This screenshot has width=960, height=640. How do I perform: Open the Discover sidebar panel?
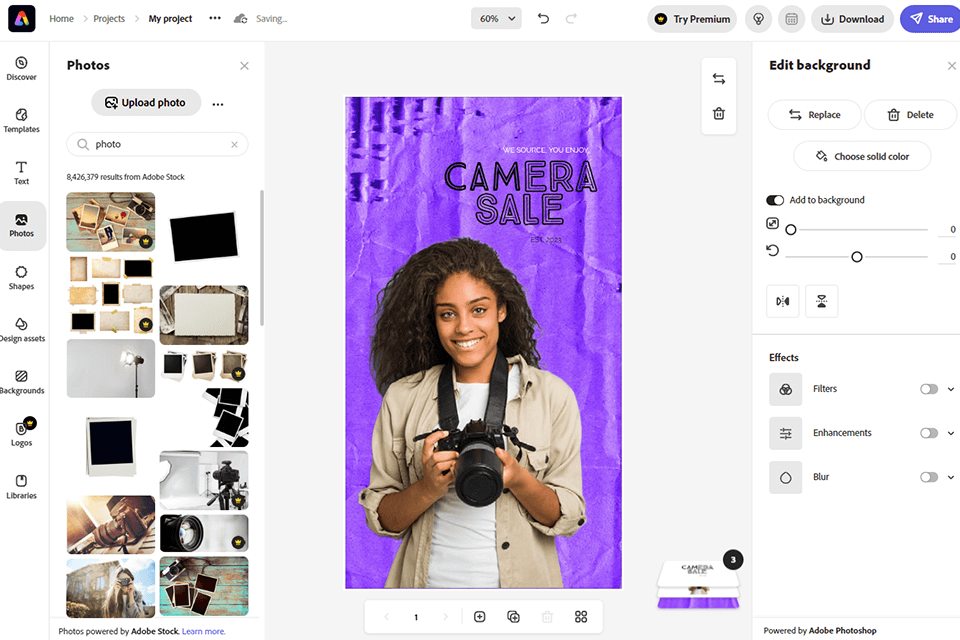click(21, 69)
